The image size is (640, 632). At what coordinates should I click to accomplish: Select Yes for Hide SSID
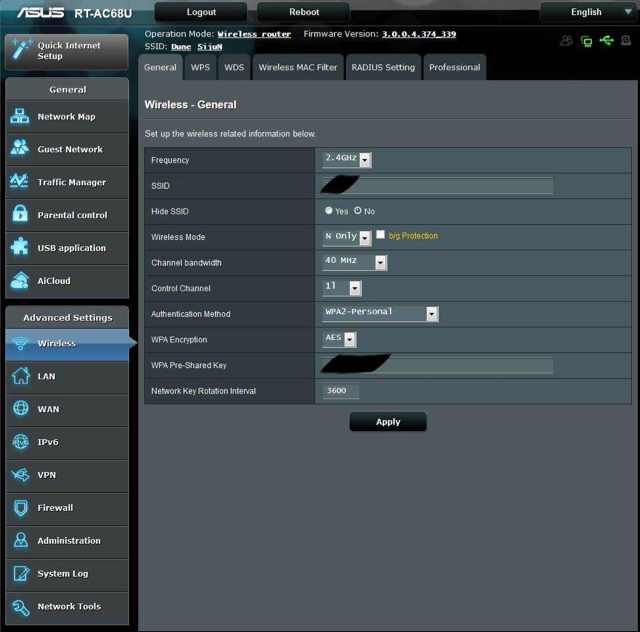click(329, 210)
